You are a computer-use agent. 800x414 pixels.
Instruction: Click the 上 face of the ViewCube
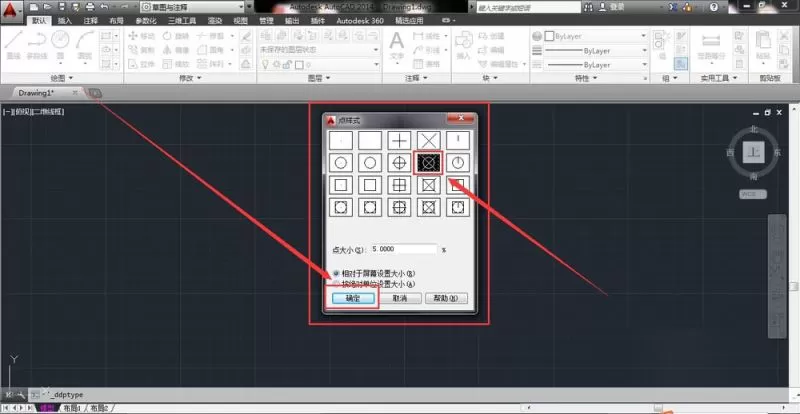point(754,153)
